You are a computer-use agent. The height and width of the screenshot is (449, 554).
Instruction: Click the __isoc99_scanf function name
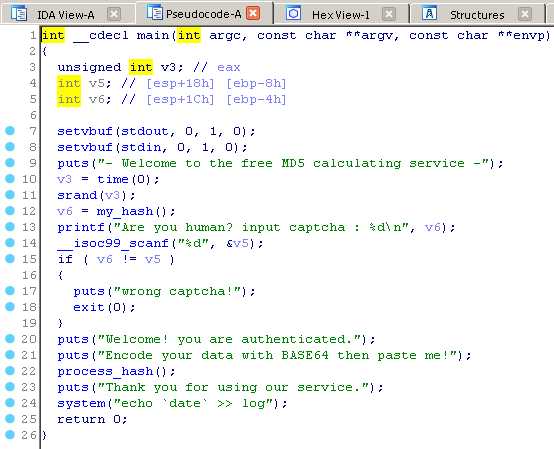point(113,243)
